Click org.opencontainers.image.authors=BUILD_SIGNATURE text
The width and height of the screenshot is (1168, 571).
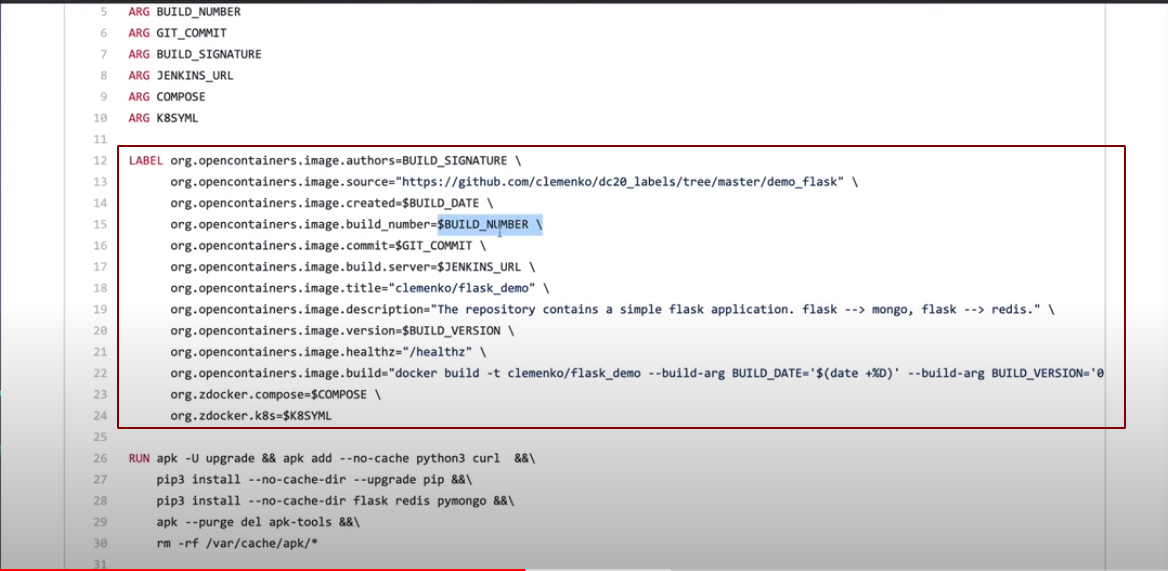pos(339,161)
